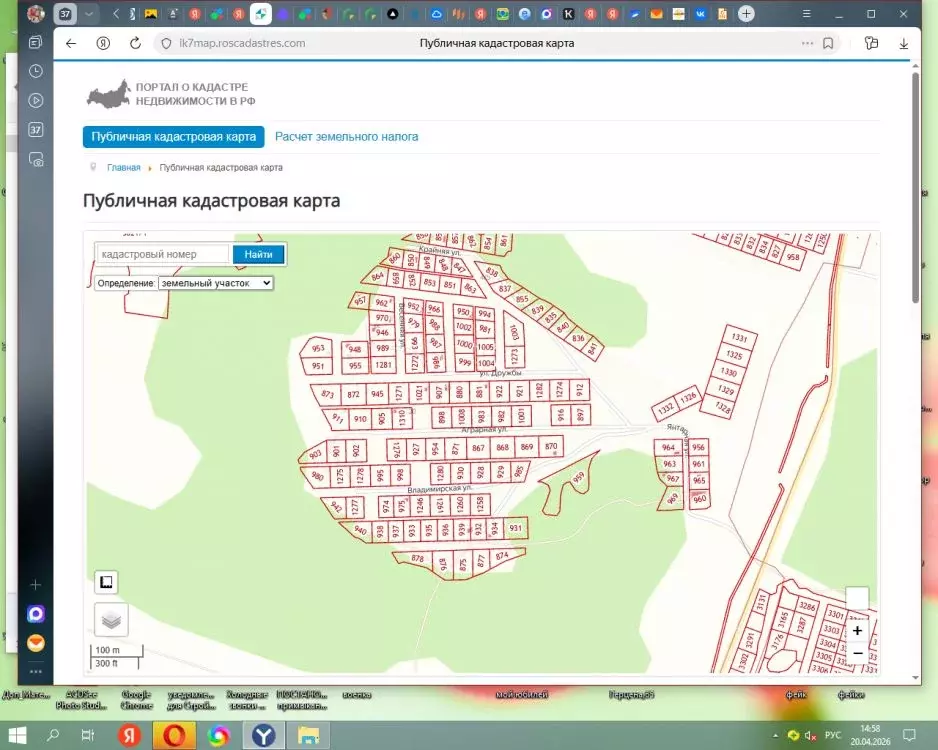The image size is (938, 750).
Task: Reload the page with refresh icon
Action: (x=135, y=43)
